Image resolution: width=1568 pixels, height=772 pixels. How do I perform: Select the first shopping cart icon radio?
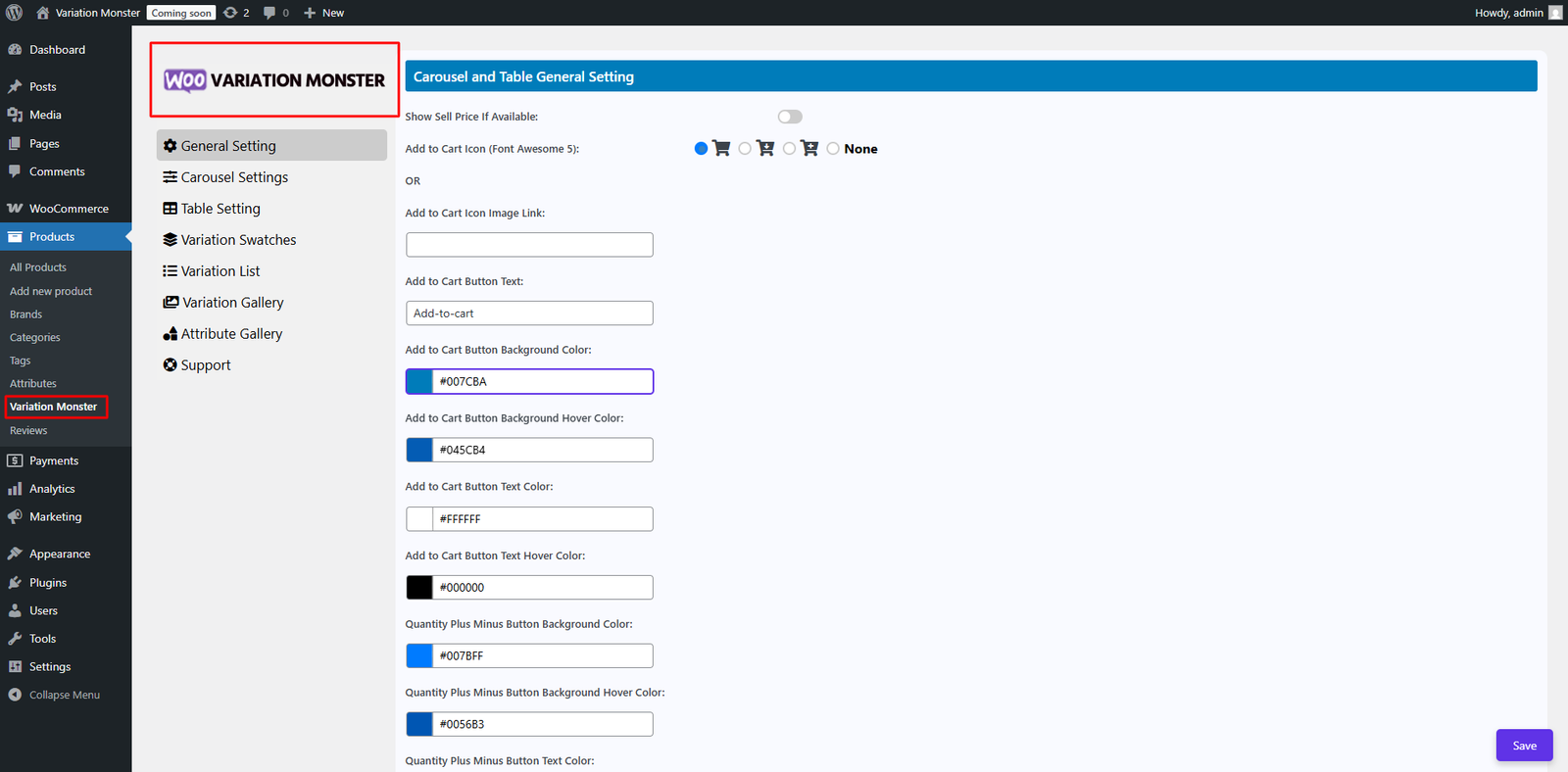(701, 149)
